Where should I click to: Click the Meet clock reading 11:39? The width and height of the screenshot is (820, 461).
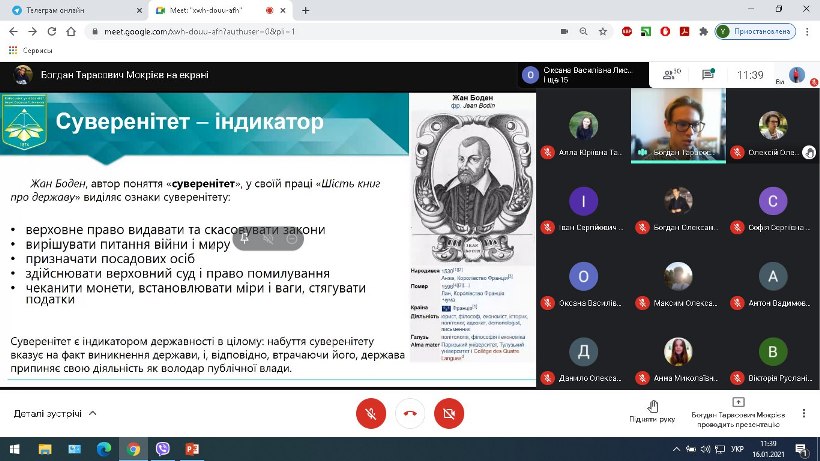tap(750, 75)
